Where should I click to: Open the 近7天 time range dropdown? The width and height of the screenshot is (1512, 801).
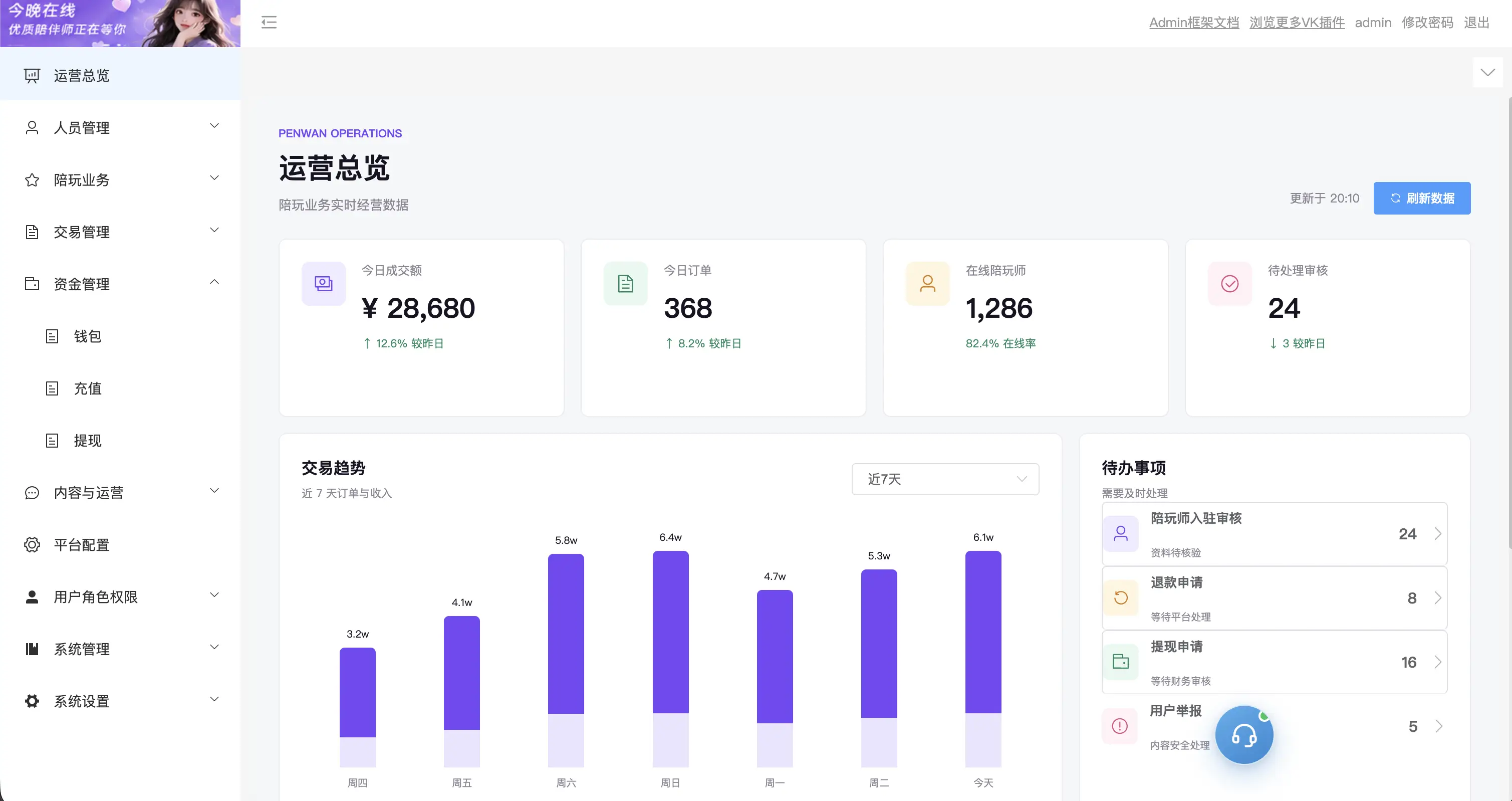click(x=945, y=479)
